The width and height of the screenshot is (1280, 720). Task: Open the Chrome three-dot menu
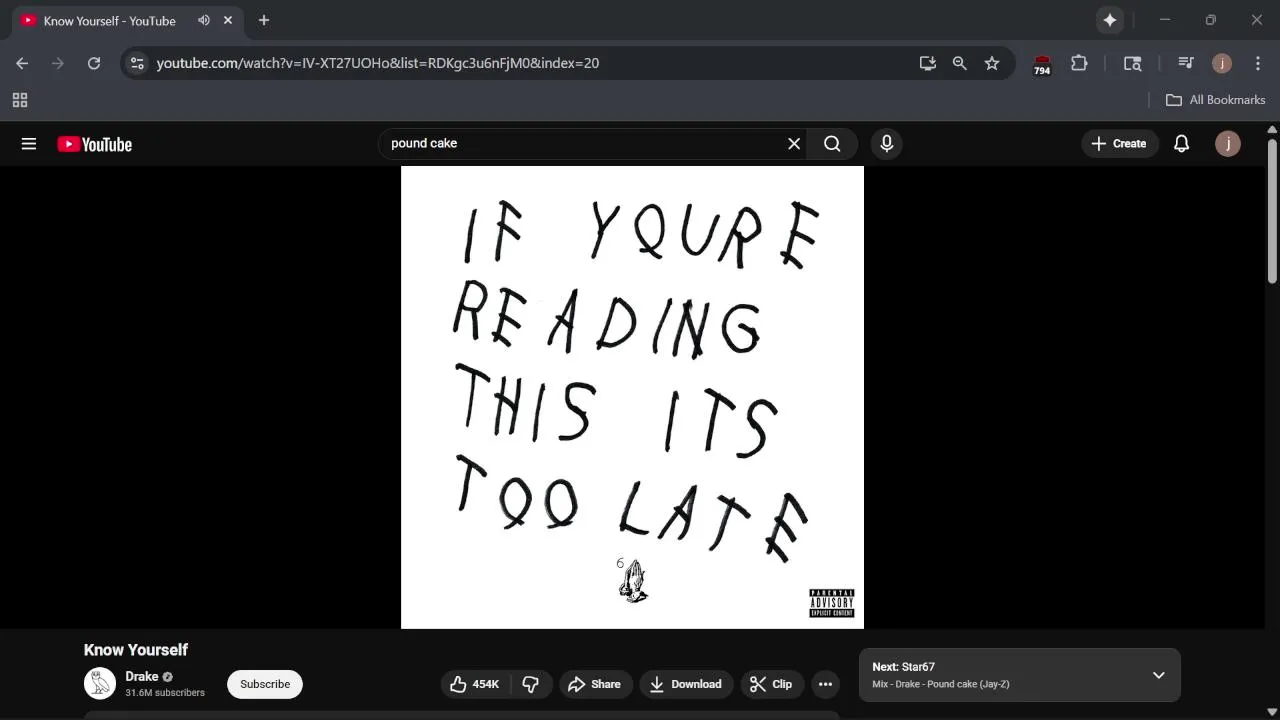click(1258, 63)
